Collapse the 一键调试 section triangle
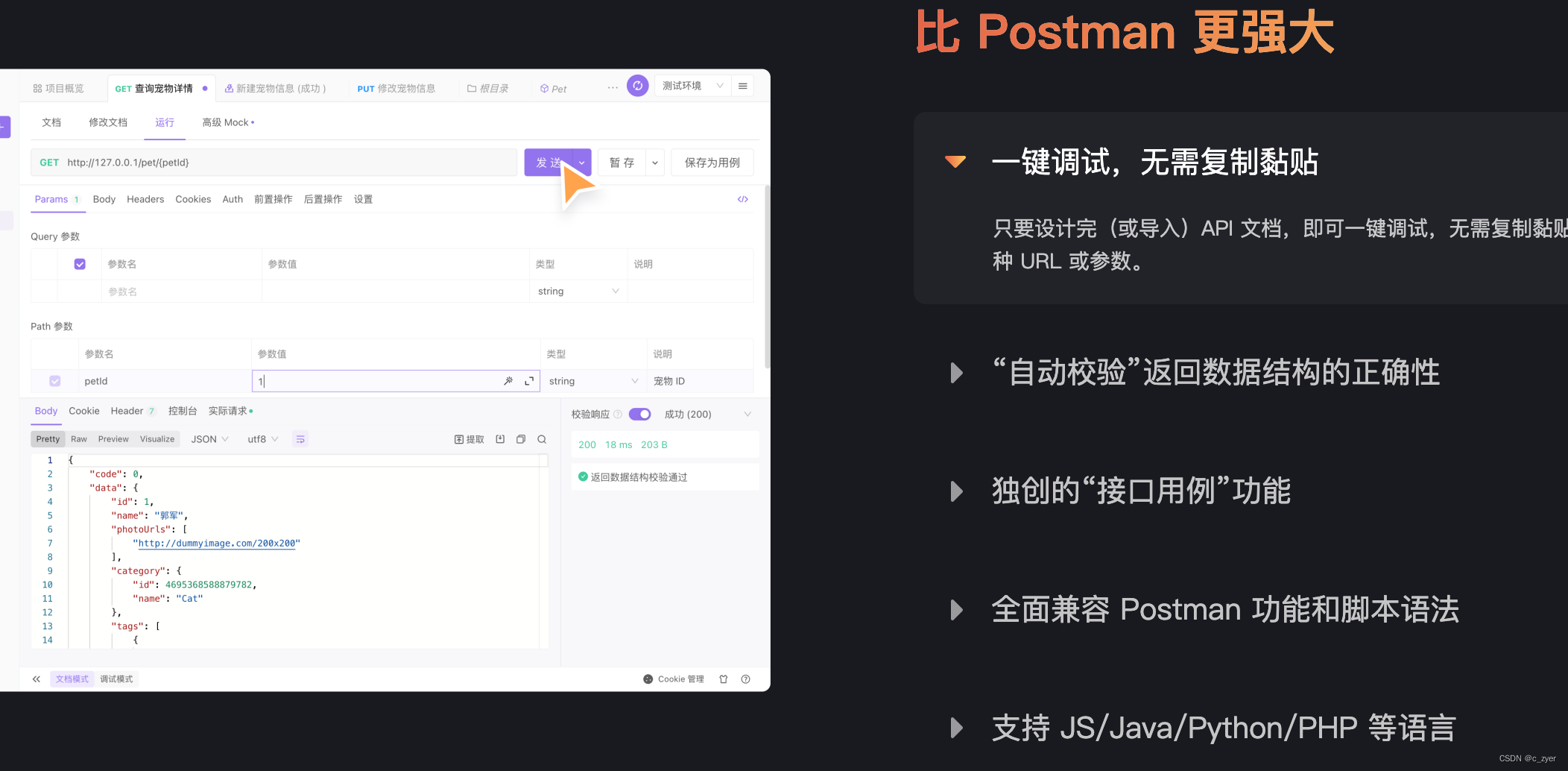The image size is (1568, 771). point(955,161)
